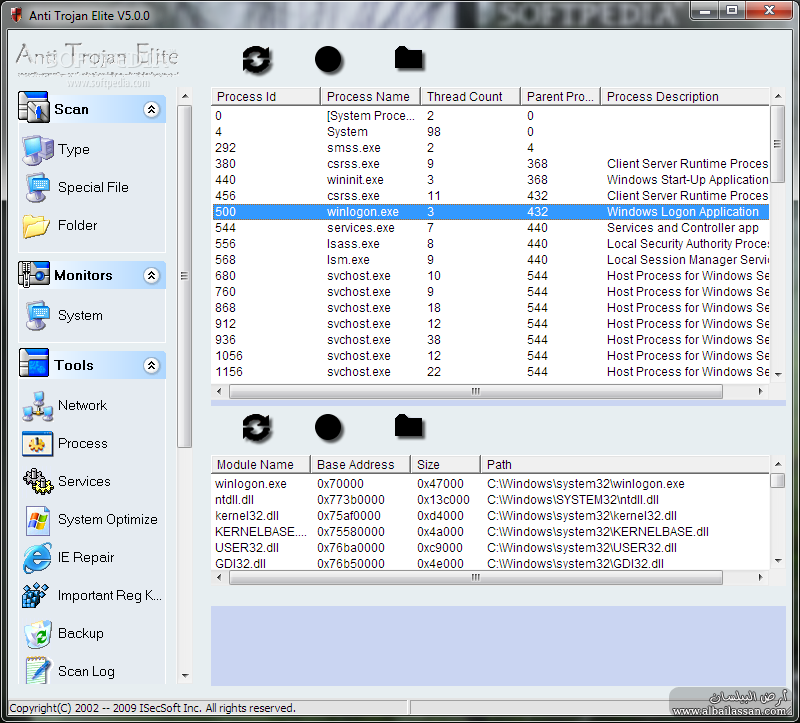Click the refresh icon above process list
The image size is (800, 723).
[x=257, y=59]
